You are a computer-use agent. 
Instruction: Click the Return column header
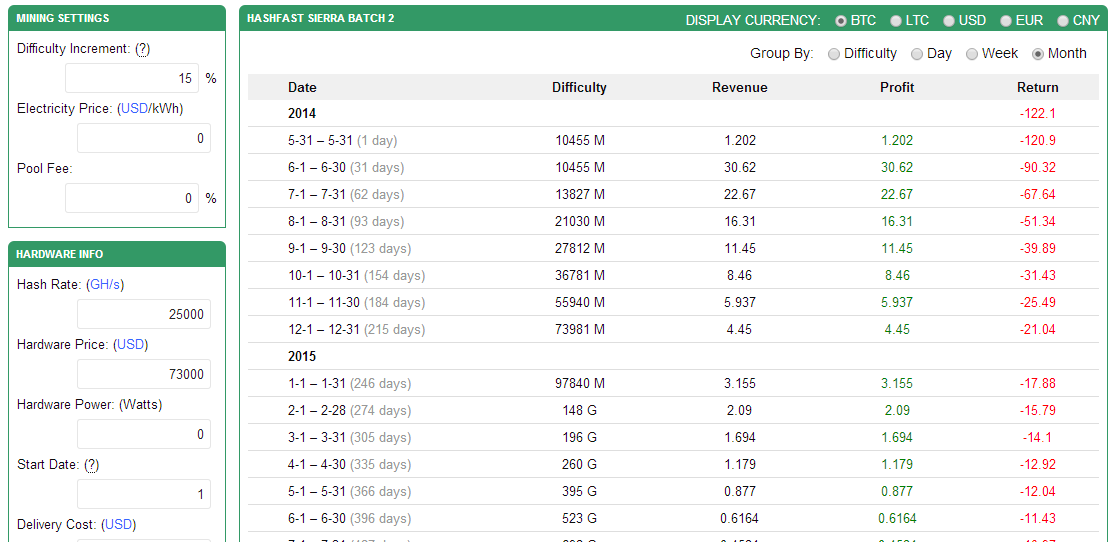tap(1038, 87)
